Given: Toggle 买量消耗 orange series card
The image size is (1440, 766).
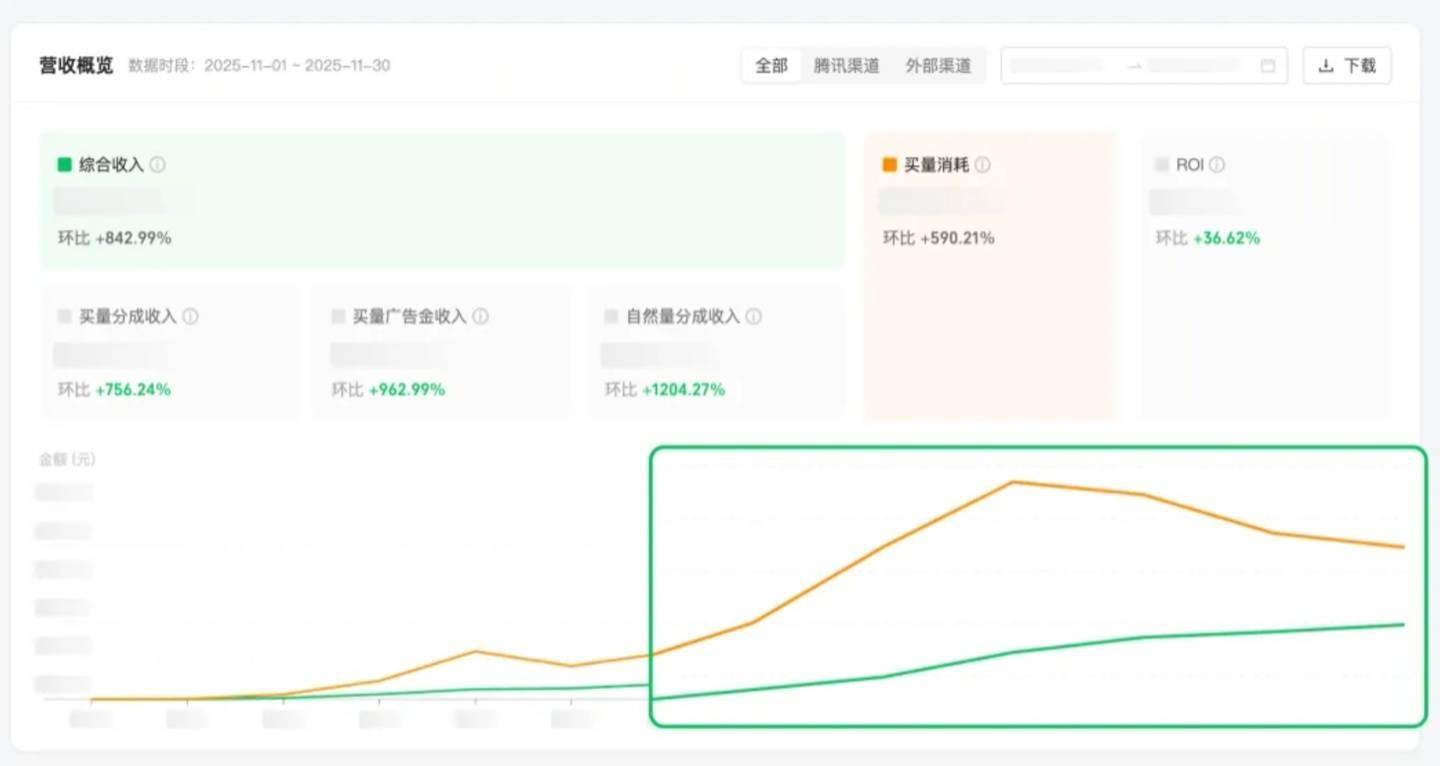Looking at the screenshot, I should pyautogui.click(x=988, y=275).
